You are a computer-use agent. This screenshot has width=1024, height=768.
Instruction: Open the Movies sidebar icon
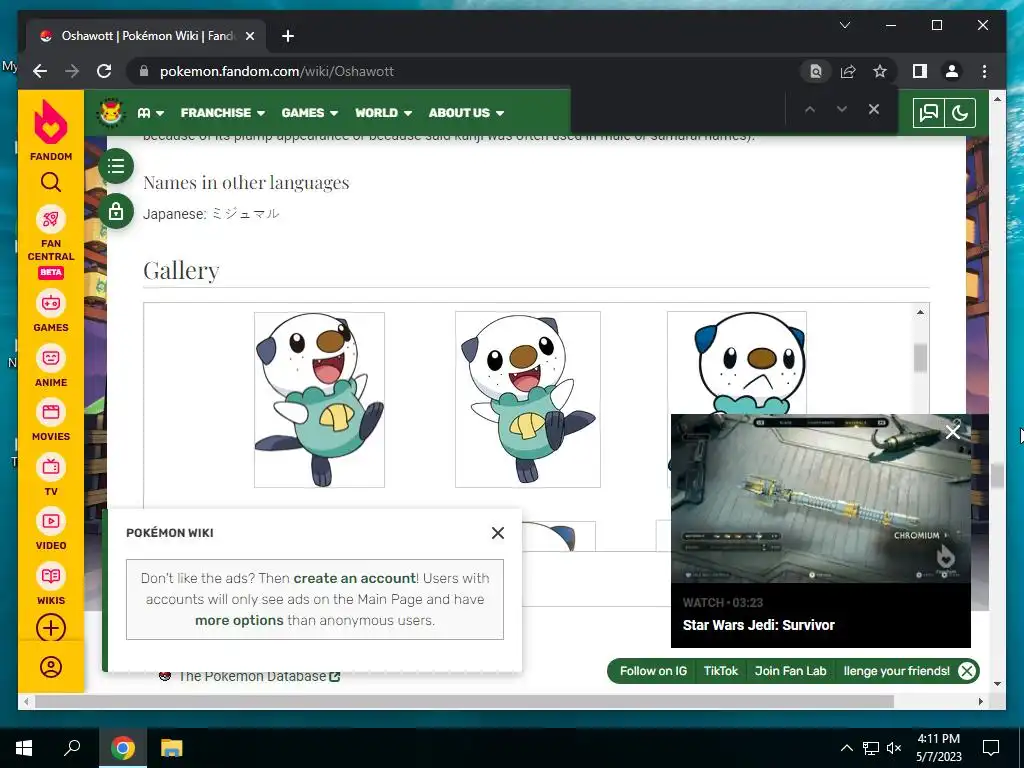coord(51,412)
